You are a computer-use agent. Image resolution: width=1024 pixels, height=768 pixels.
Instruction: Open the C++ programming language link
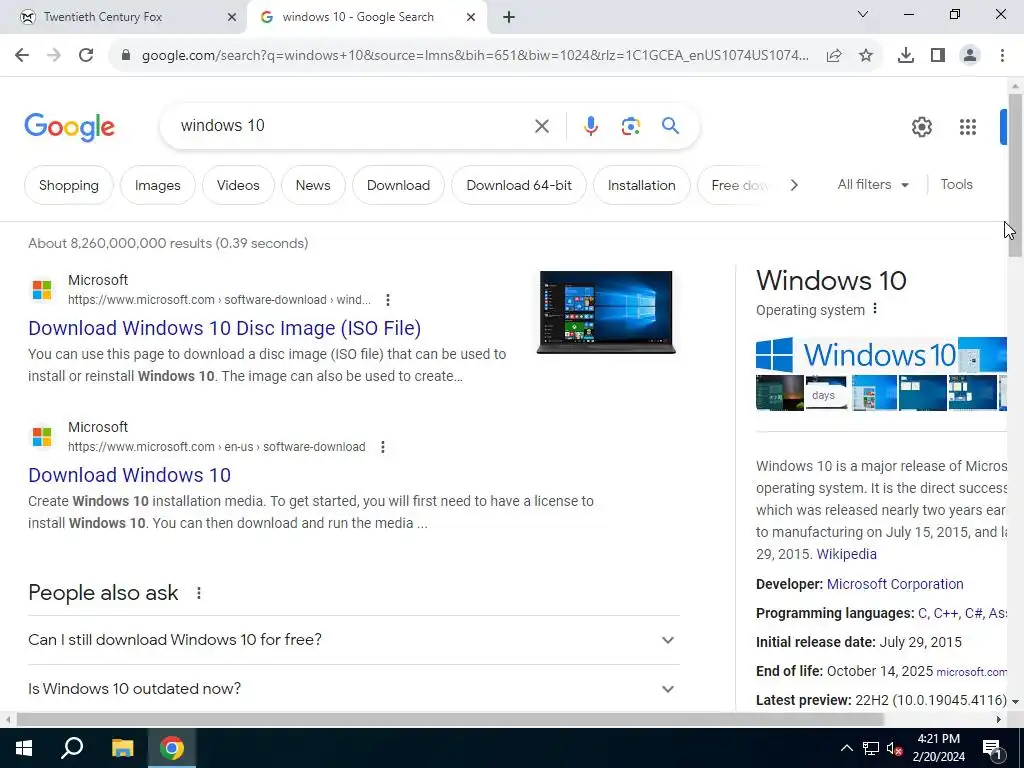946,613
